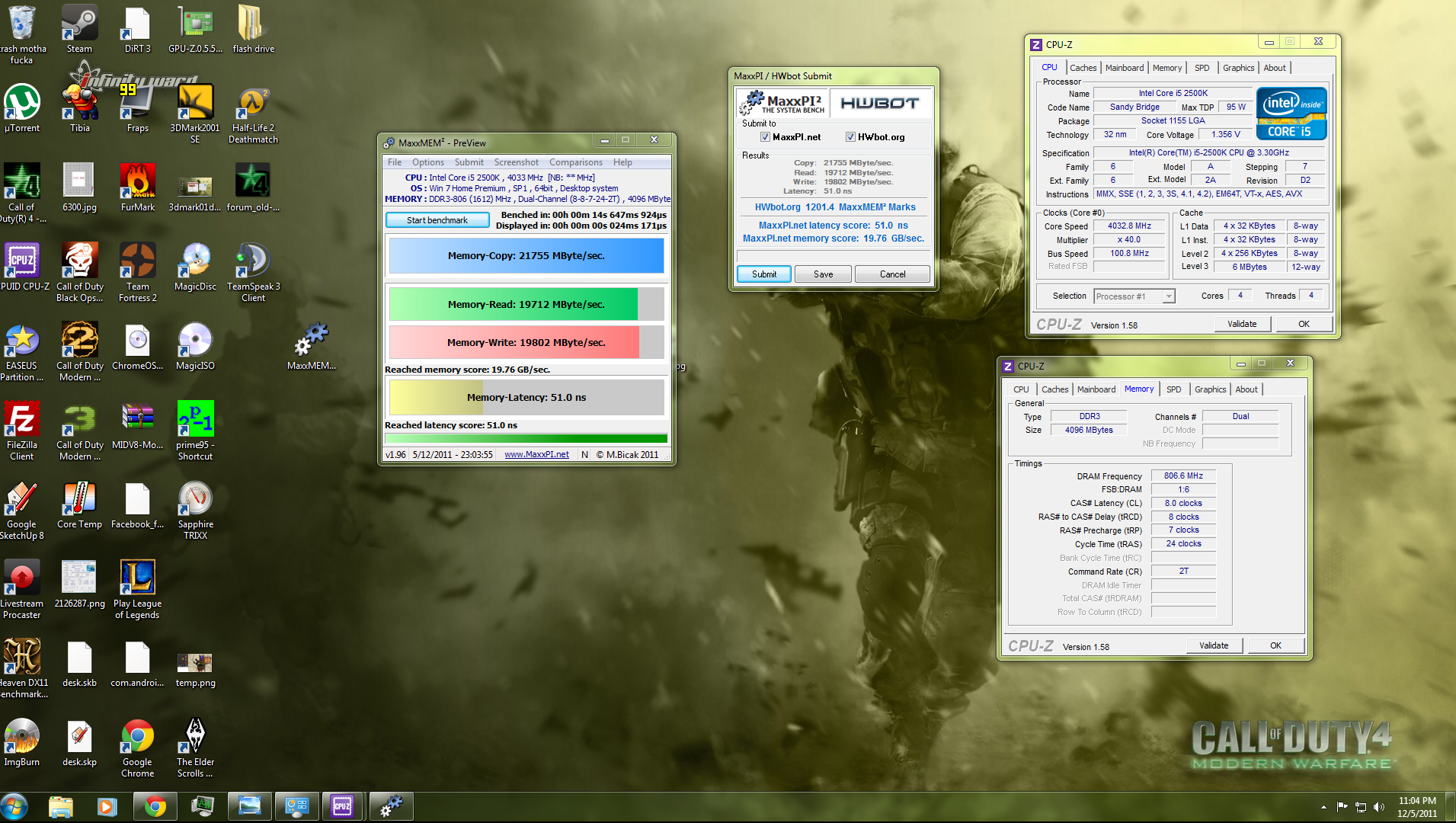1456x823 pixels.
Task: Switch to SPD tab in bottom CPU-Z
Action: tap(1174, 389)
